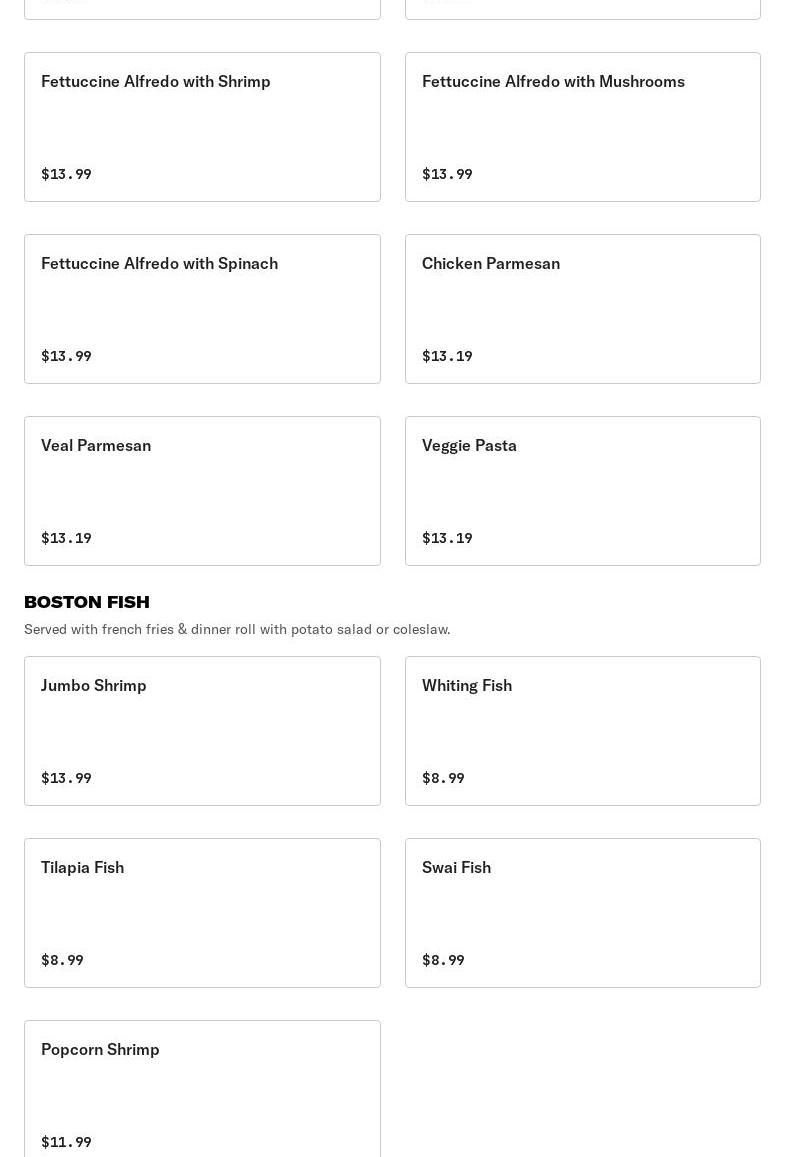Select the Popcorn Shrimp card
Viewport: 785px width, 1157px height.
coord(202,1089)
